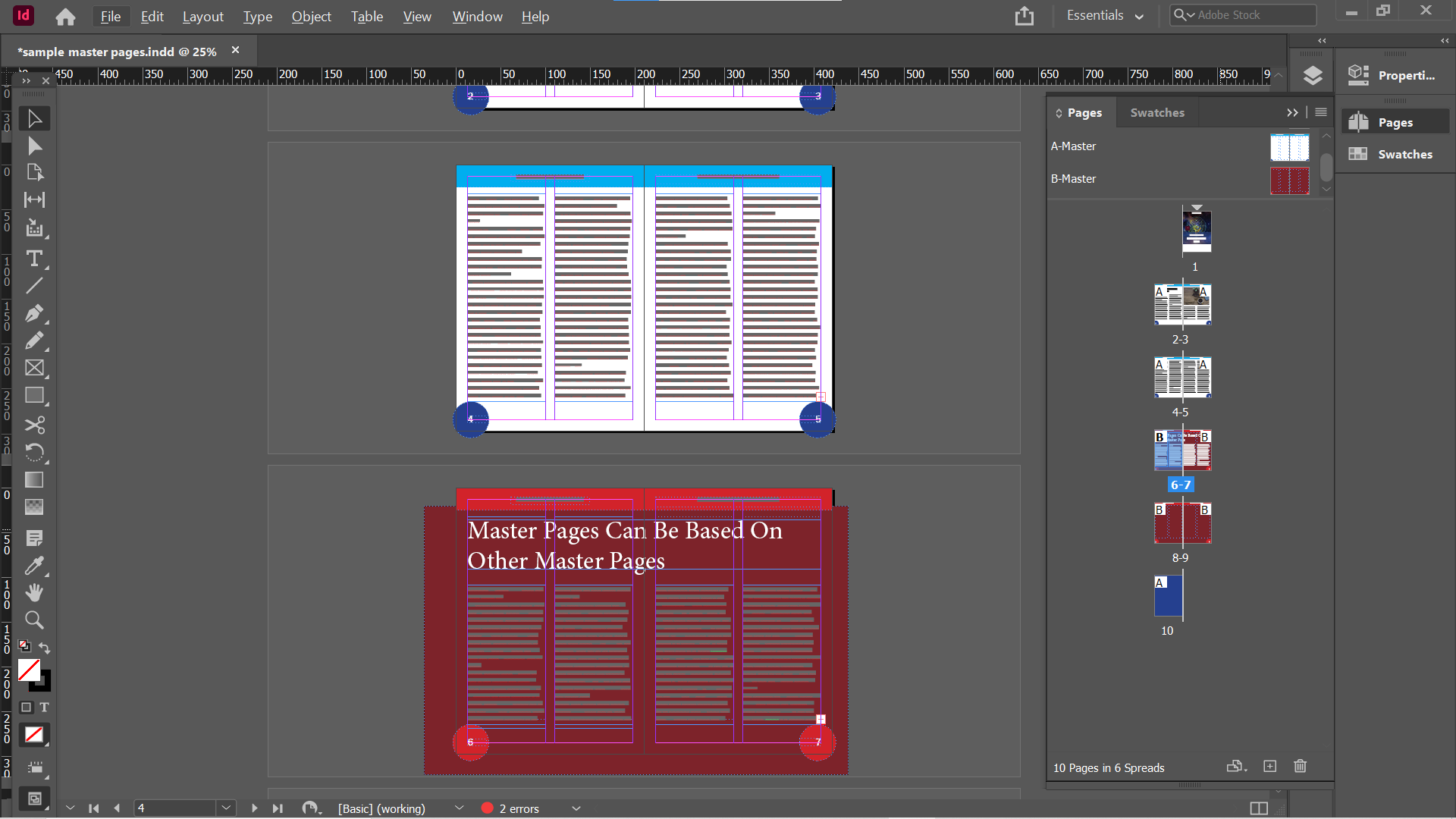The height and width of the screenshot is (819, 1456).
Task: Open the page number dropdown
Action: (226, 808)
